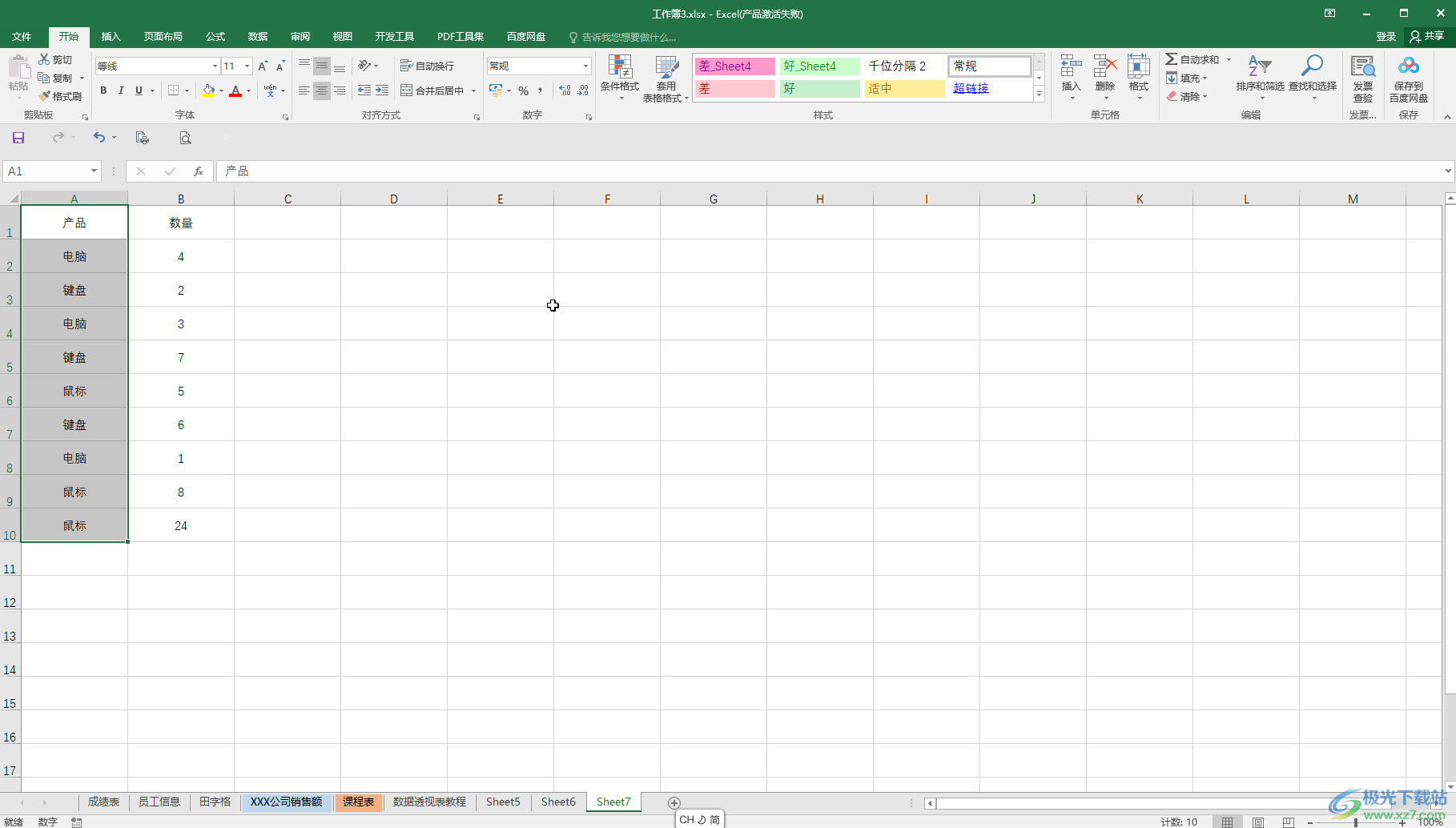Increase font size with the A button
This screenshot has width=1456, height=828.
tap(263, 66)
